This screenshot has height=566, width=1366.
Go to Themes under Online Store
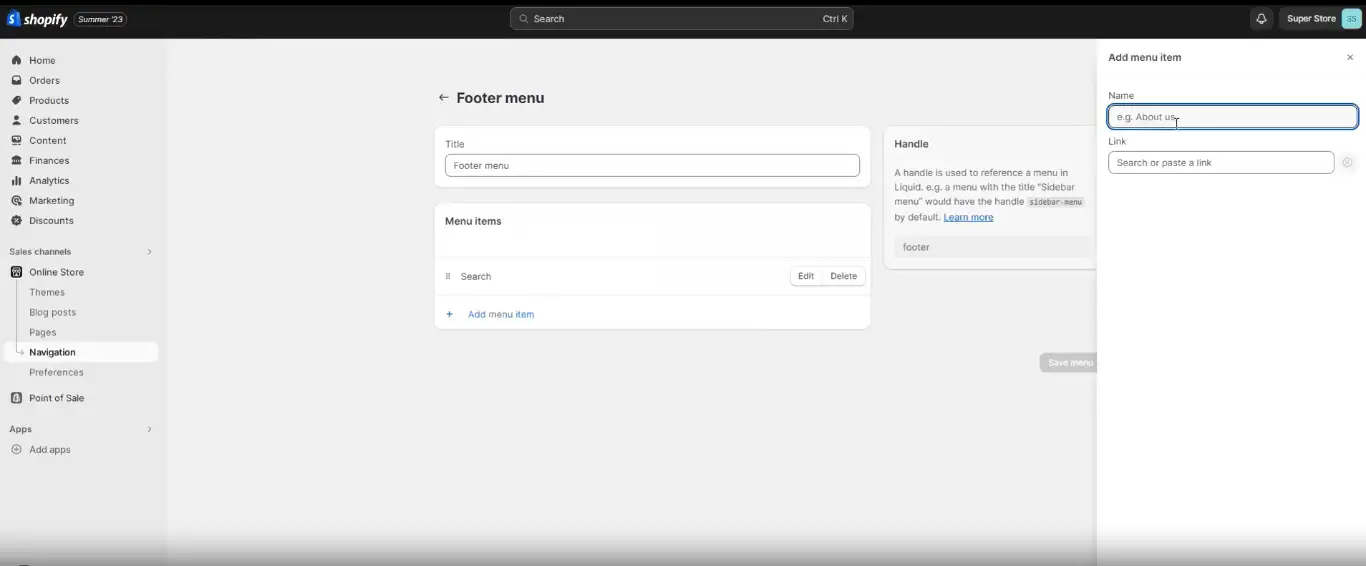click(x=47, y=292)
